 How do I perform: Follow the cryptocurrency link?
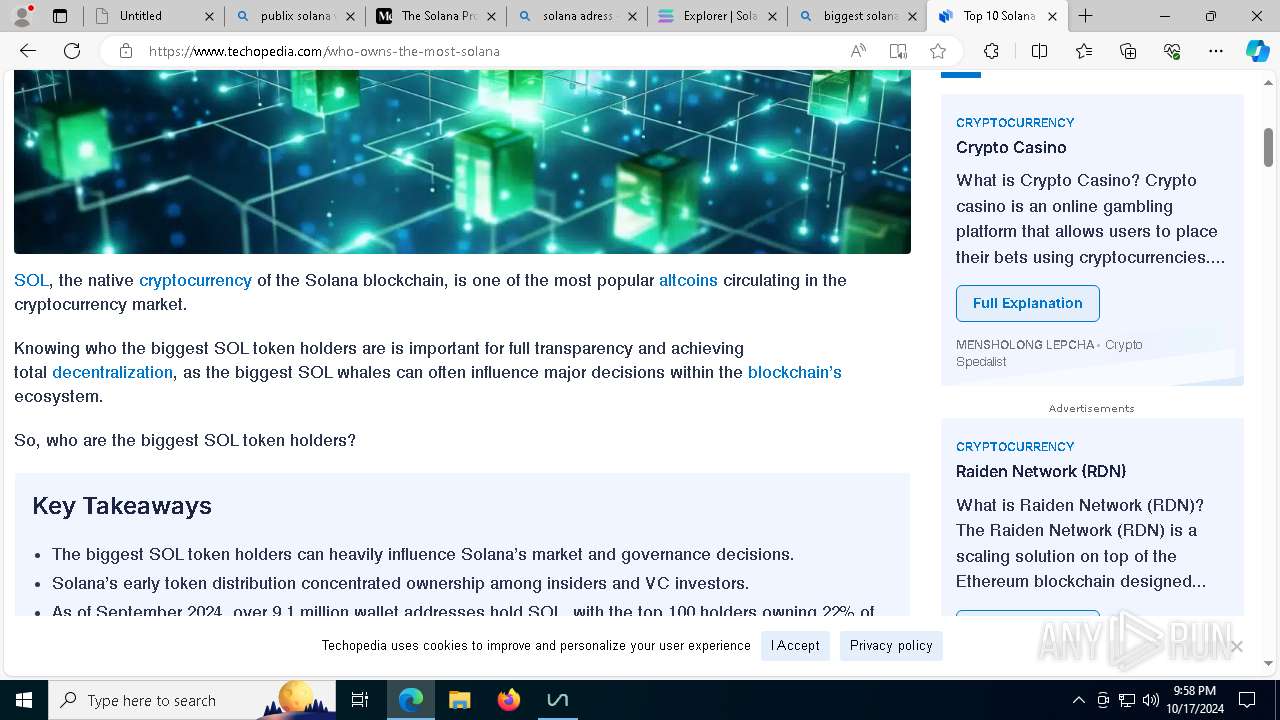(x=195, y=280)
